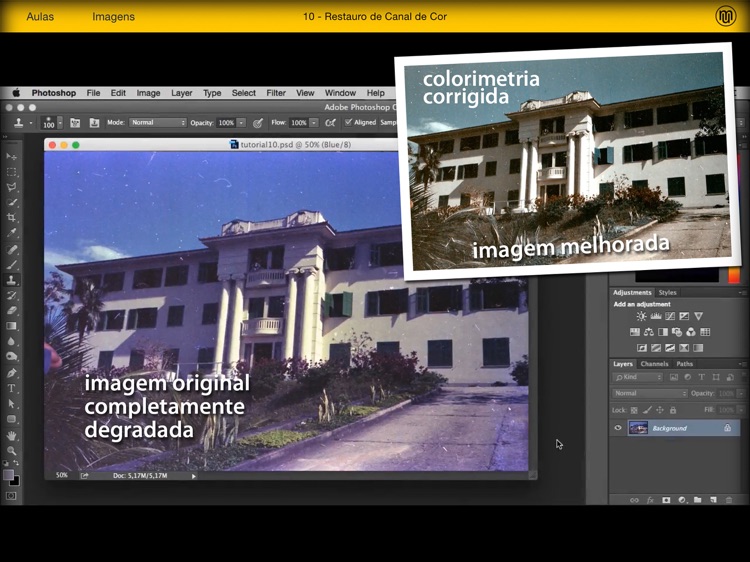Image resolution: width=750 pixels, height=562 pixels.
Task: Open the Filter menu
Action: 276,93
